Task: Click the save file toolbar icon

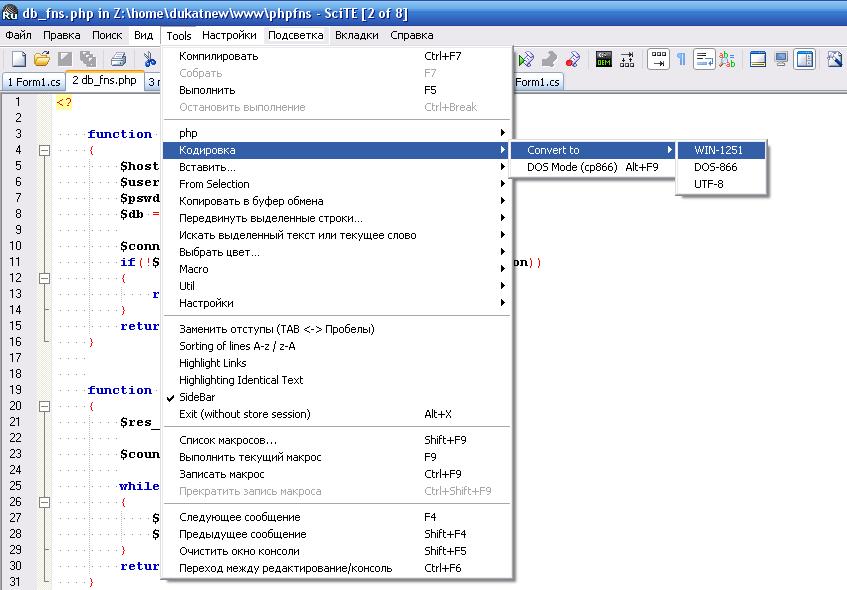Action: 65,59
